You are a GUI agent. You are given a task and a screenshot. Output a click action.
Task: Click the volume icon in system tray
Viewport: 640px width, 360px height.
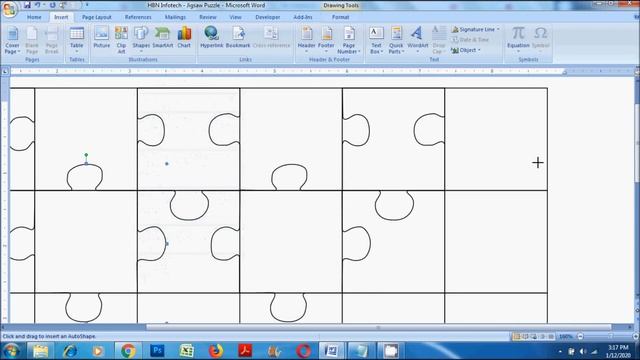pos(583,351)
